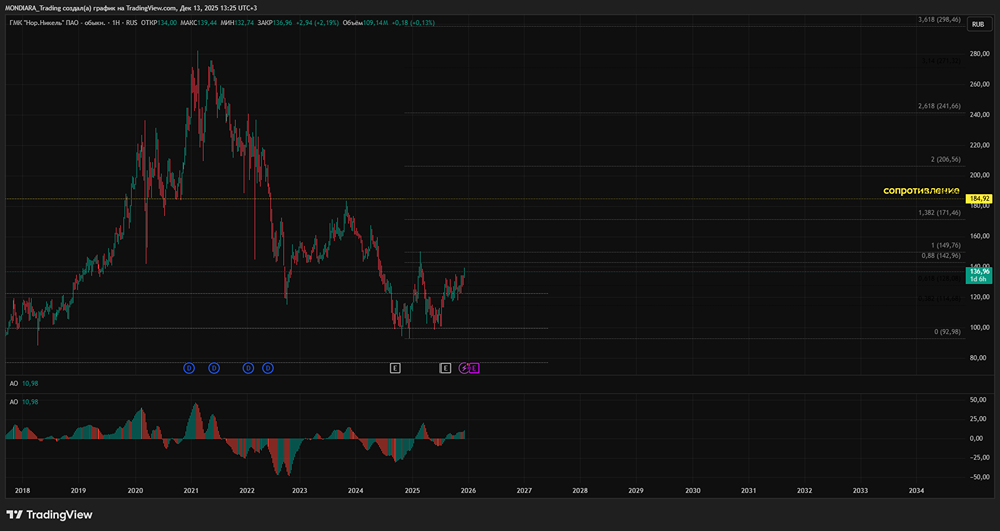Click the dividend marker between 2021 and 2022
The height and width of the screenshot is (531, 1000).
point(214,368)
